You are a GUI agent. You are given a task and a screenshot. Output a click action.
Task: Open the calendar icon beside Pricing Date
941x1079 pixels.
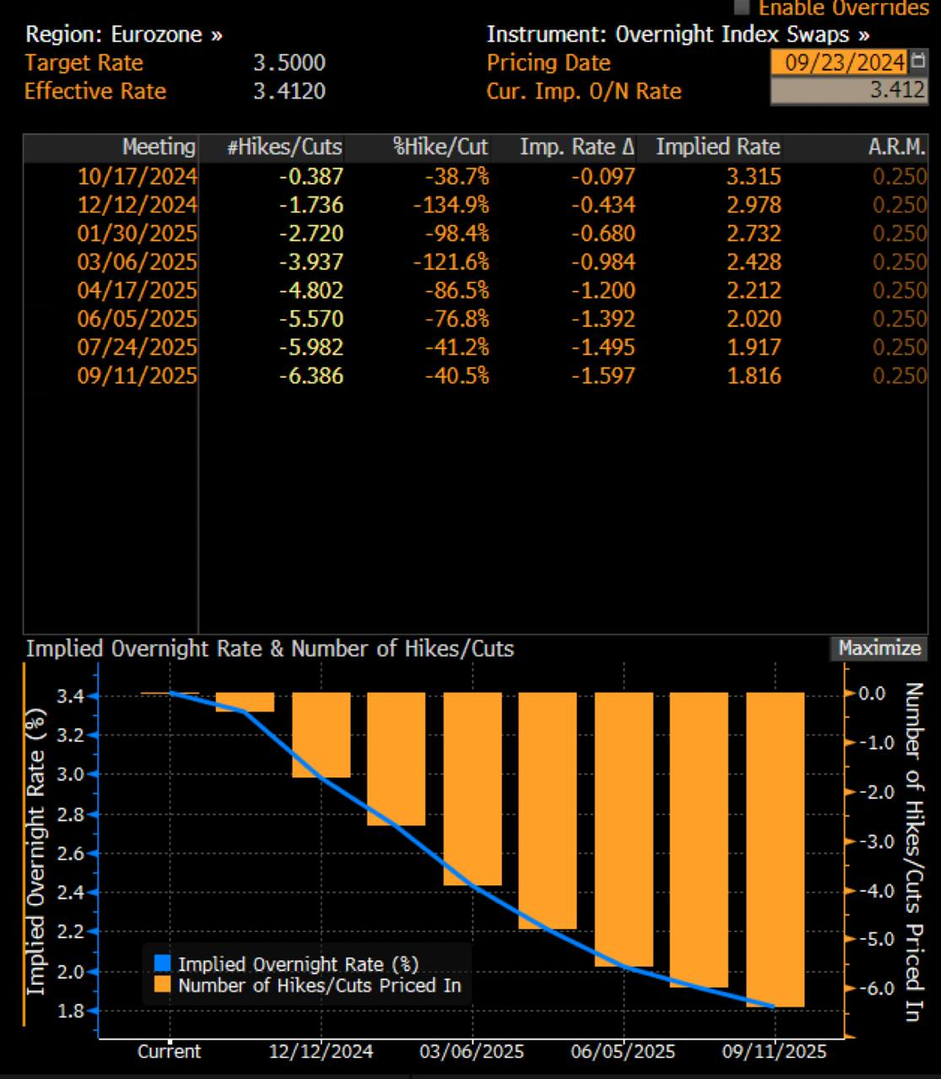coord(919,62)
